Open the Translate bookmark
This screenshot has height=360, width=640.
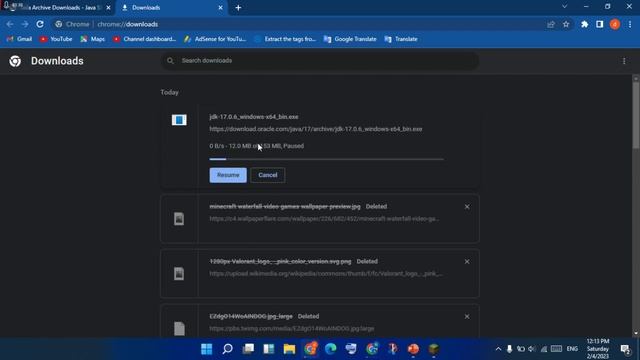(401, 39)
